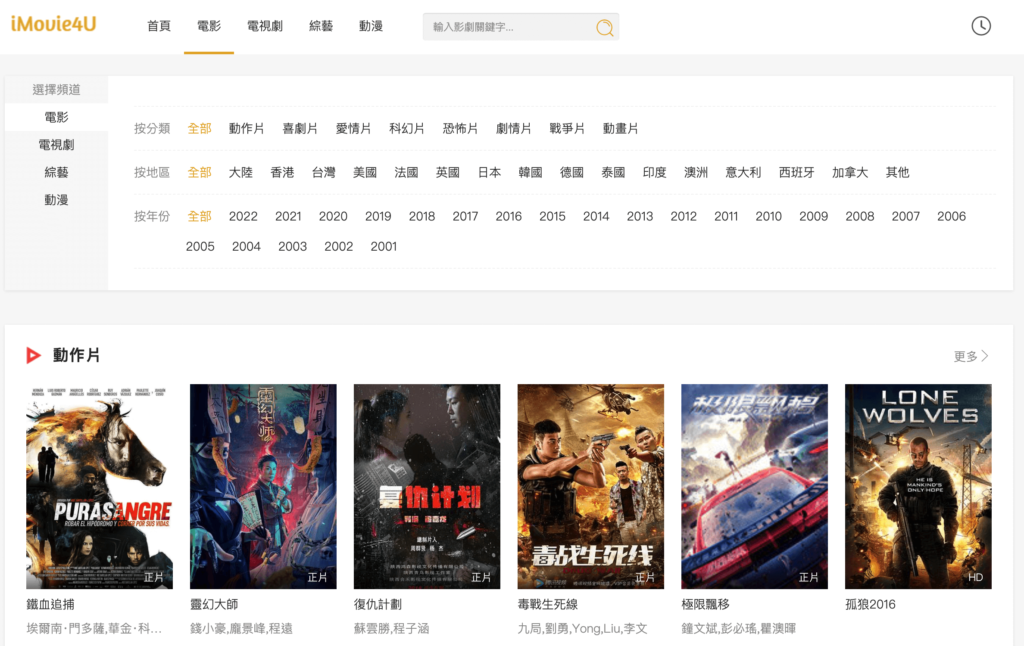Filter region by 澳洲
1024x646 pixels.
pos(696,172)
